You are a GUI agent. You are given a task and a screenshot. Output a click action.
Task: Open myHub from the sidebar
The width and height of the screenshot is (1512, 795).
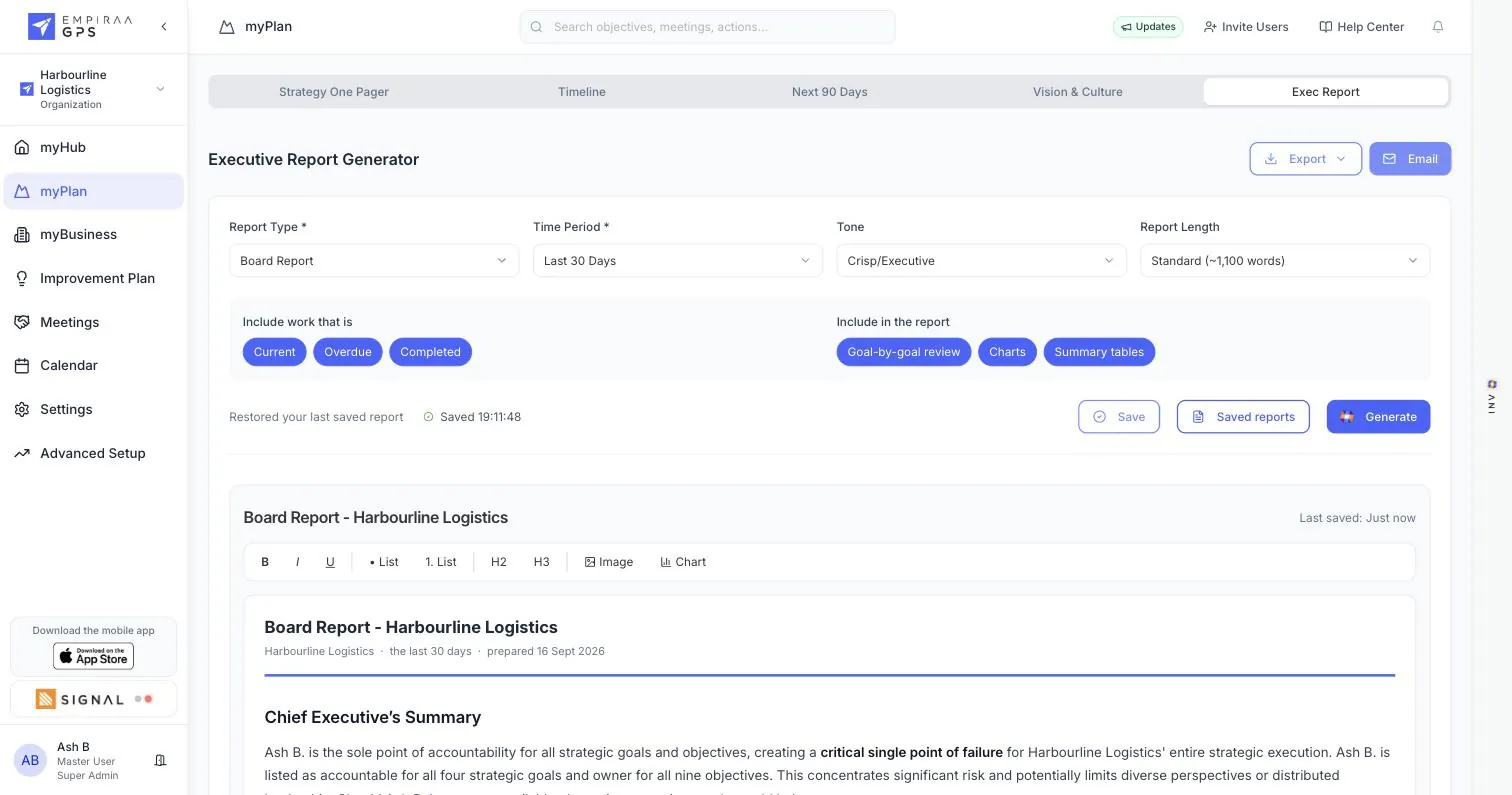coord(93,147)
